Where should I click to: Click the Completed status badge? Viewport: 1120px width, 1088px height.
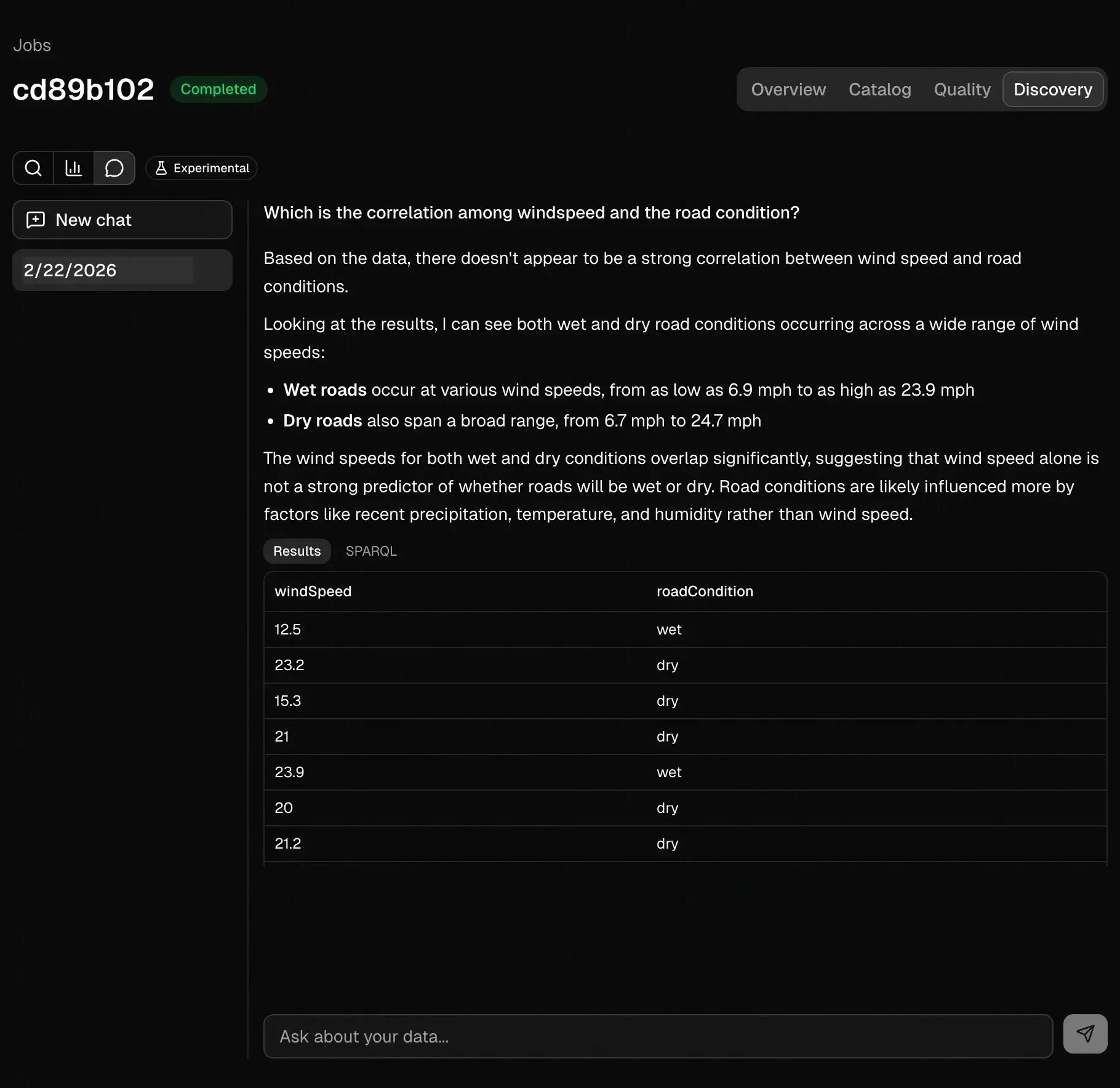pyautogui.click(x=218, y=89)
